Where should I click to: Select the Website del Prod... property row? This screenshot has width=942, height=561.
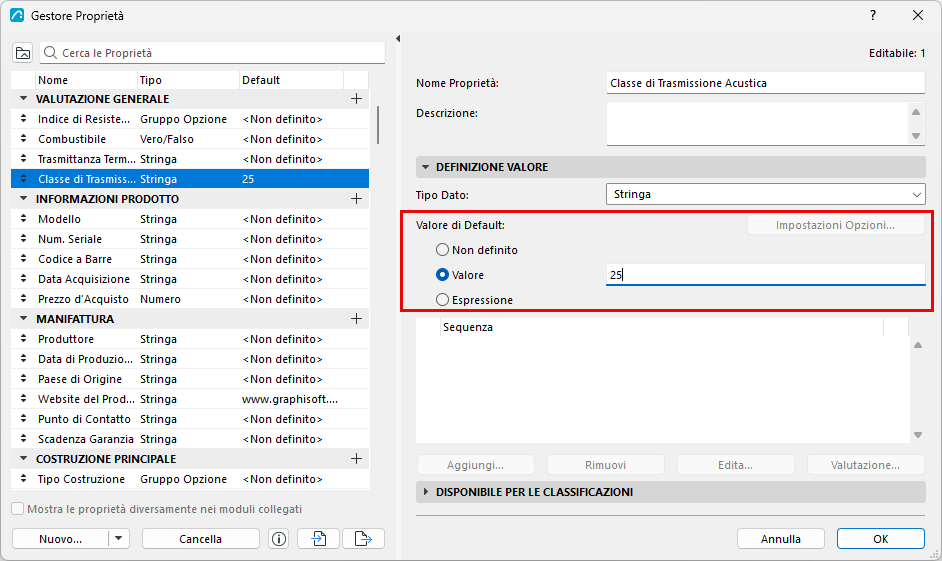point(190,399)
